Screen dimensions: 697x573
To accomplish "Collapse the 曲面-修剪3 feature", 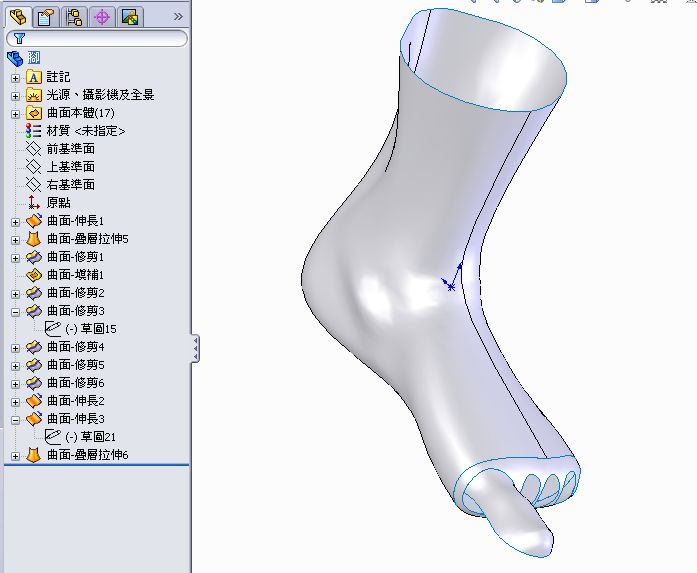I will coord(16,312).
